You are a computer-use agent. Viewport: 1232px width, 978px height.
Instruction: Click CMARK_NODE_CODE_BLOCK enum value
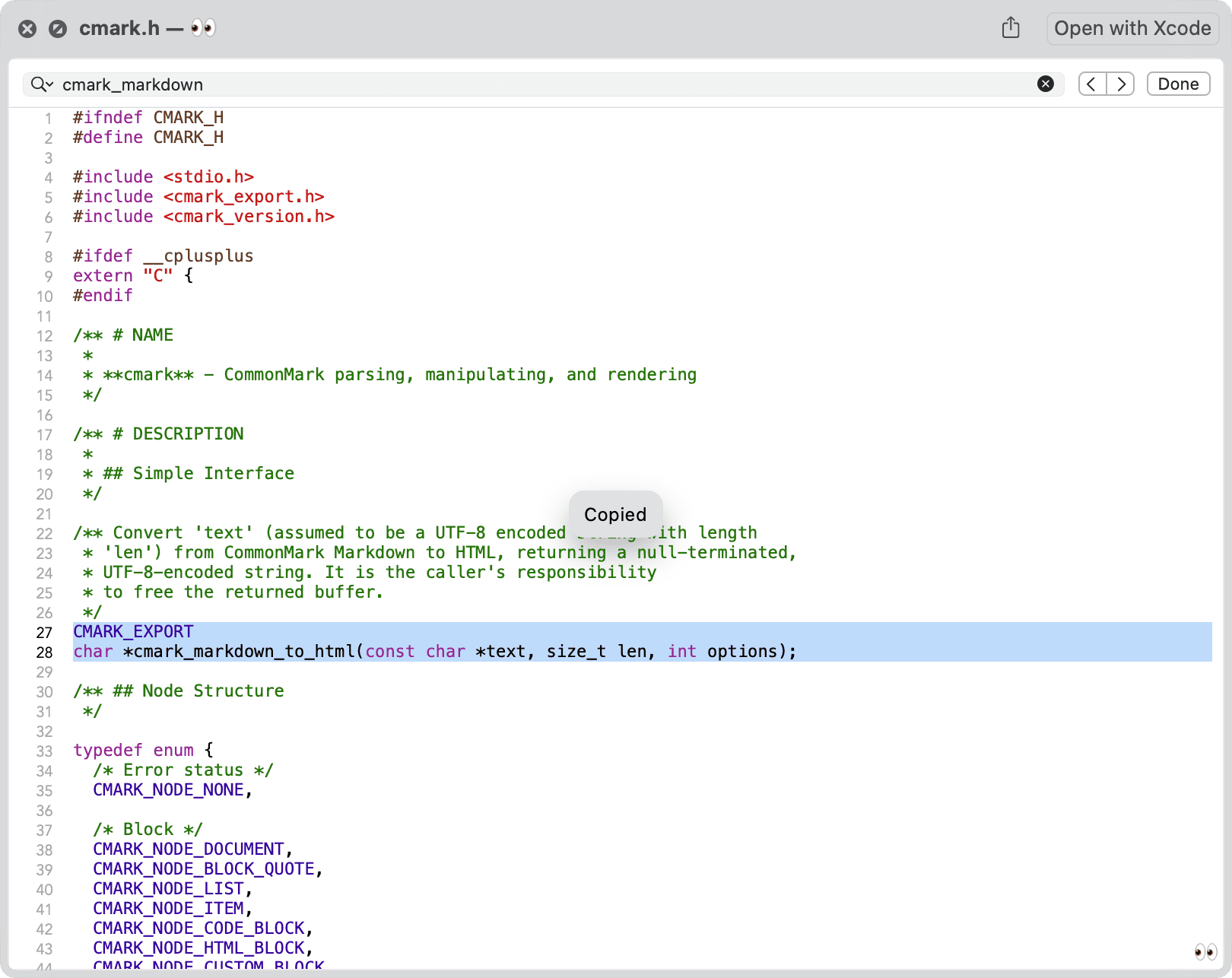click(x=198, y=929)
